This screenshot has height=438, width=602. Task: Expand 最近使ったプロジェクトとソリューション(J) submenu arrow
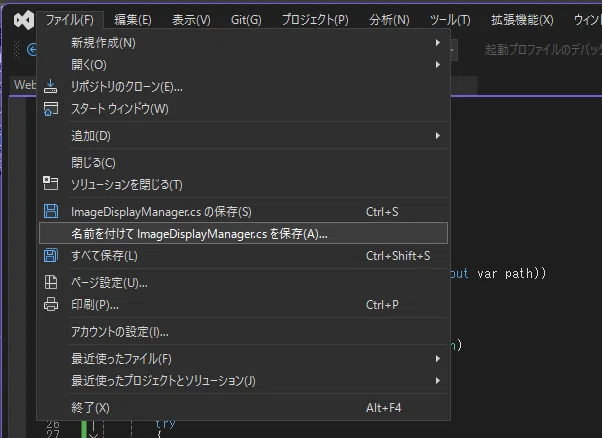pyautogui.click(x=438, y=380)
